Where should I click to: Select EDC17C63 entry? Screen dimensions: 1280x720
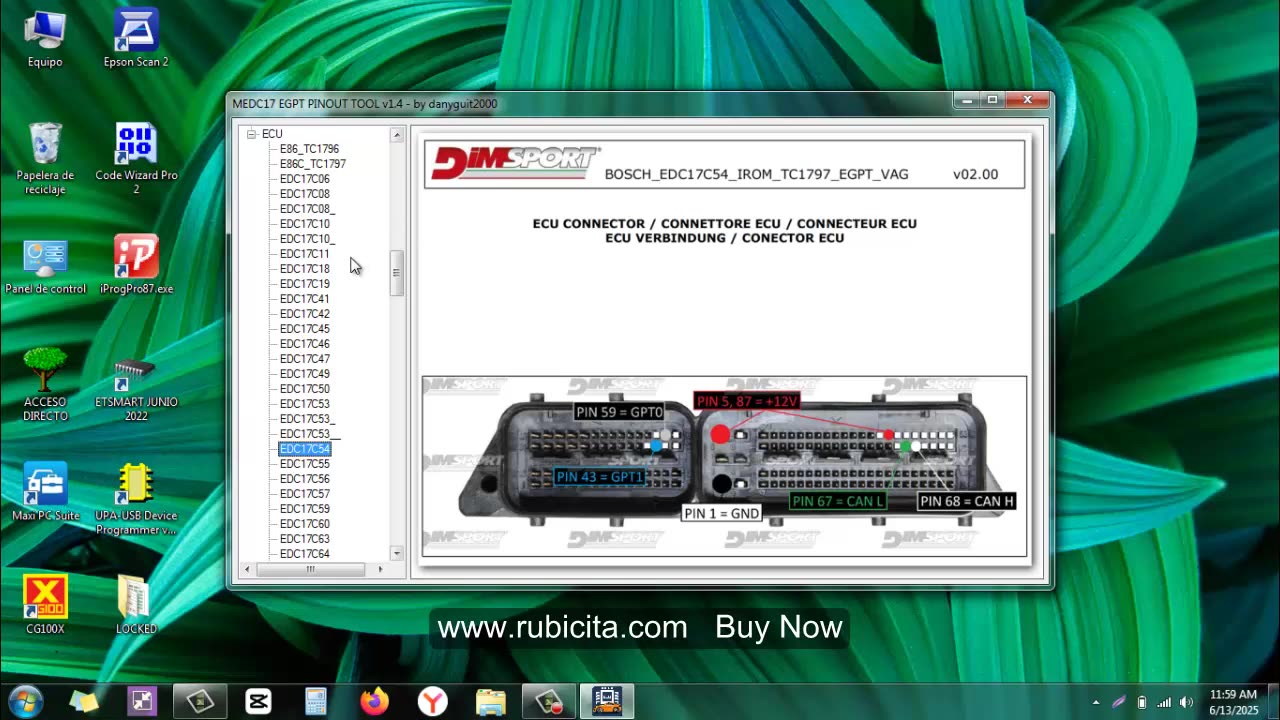tap(304, 539)
